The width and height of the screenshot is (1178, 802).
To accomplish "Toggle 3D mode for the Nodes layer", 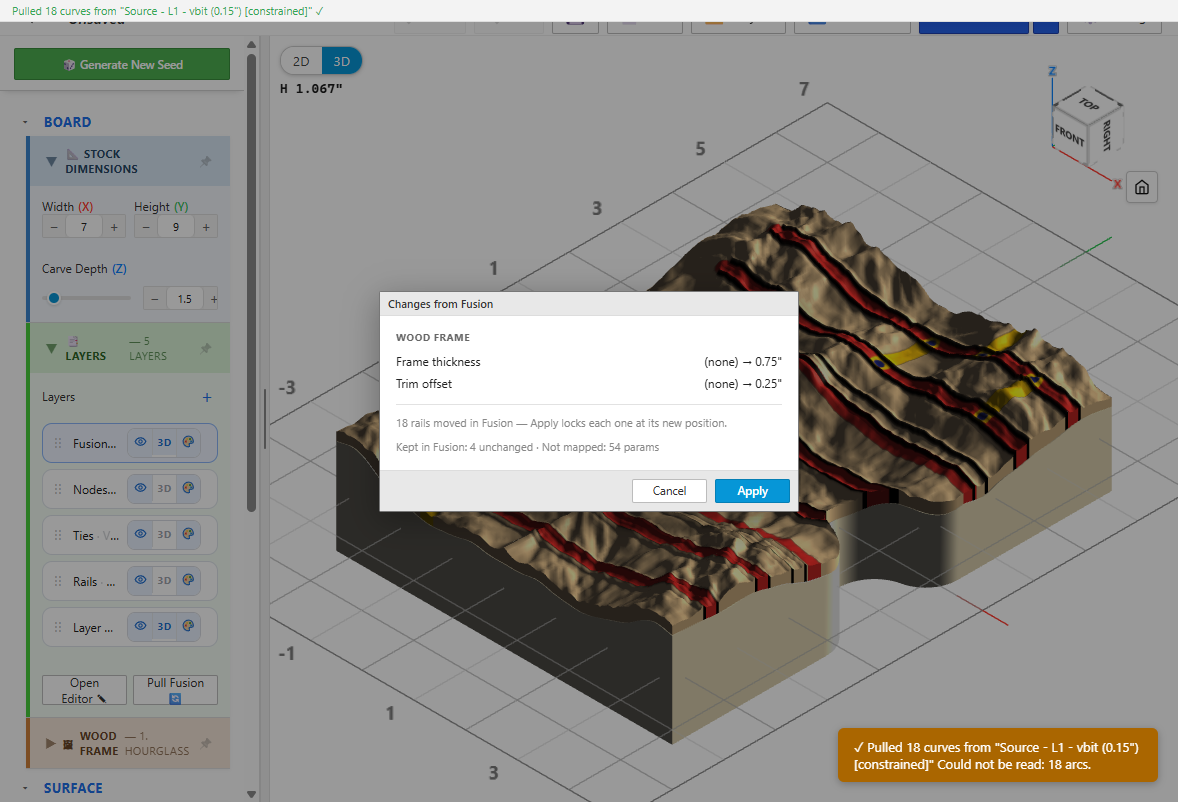I will (x=165, y=488).
